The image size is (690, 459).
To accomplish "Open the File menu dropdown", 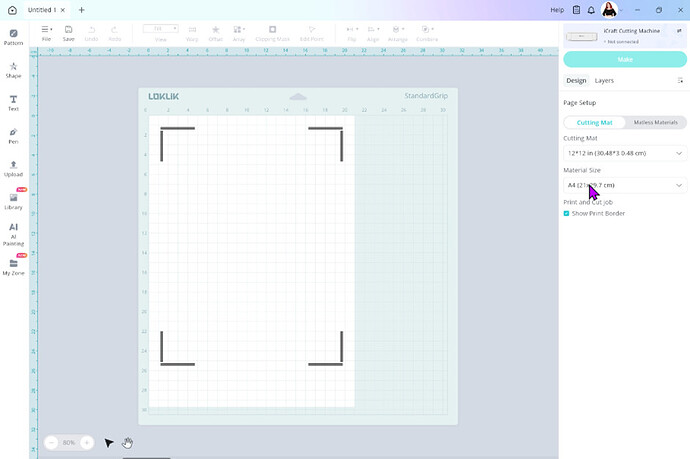I will click(47, 33).
